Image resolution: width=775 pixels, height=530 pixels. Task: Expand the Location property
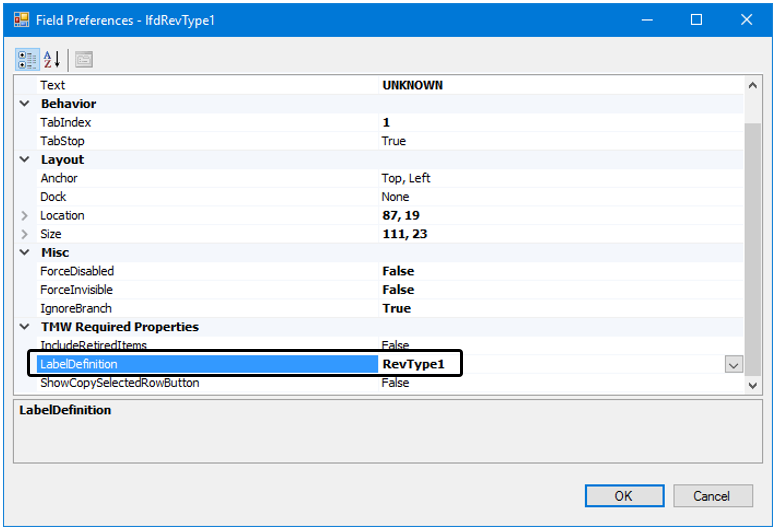click(25, 216)
